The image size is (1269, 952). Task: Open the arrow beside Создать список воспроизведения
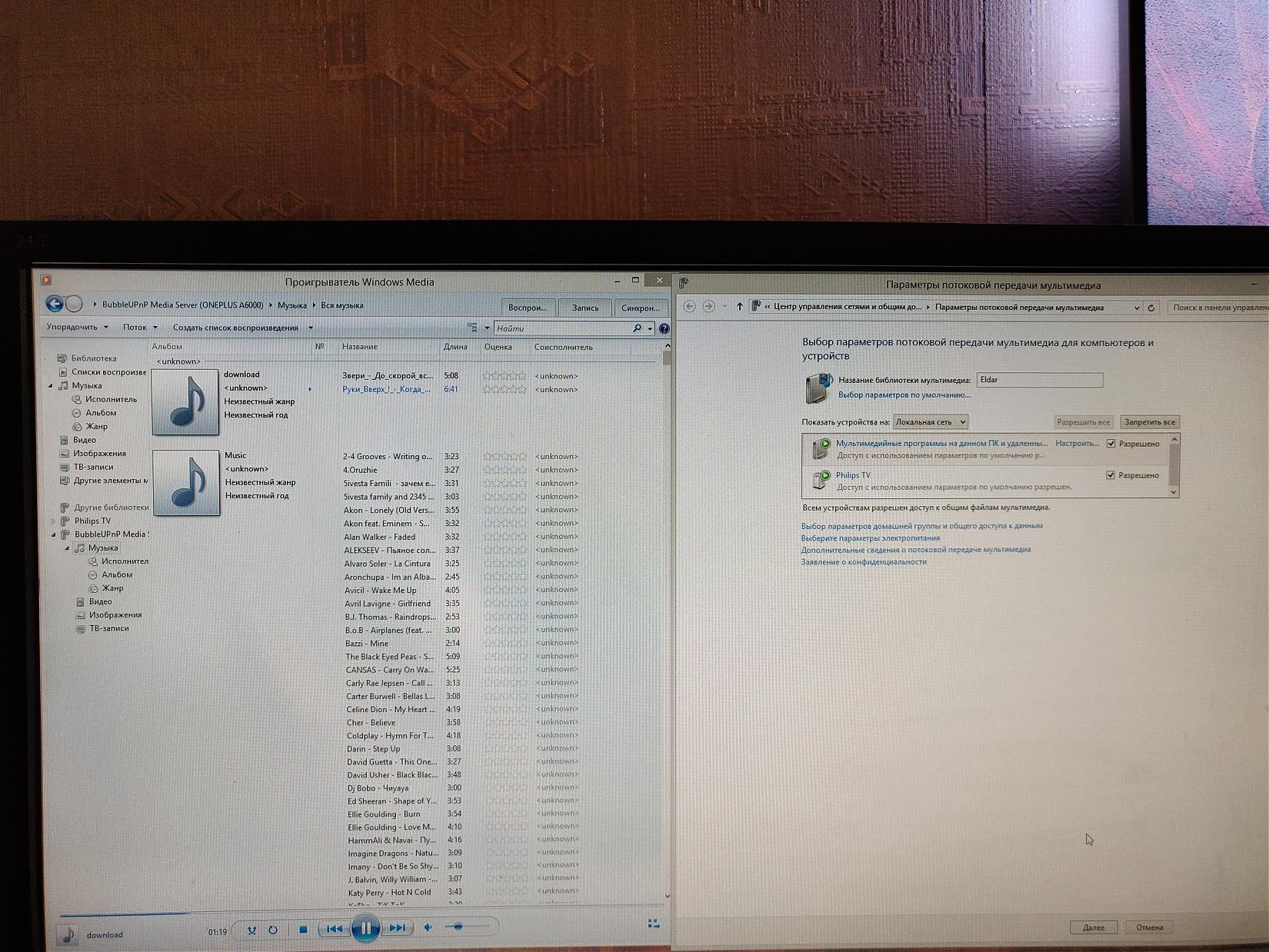pyautogui.click(x=311, y=328)
